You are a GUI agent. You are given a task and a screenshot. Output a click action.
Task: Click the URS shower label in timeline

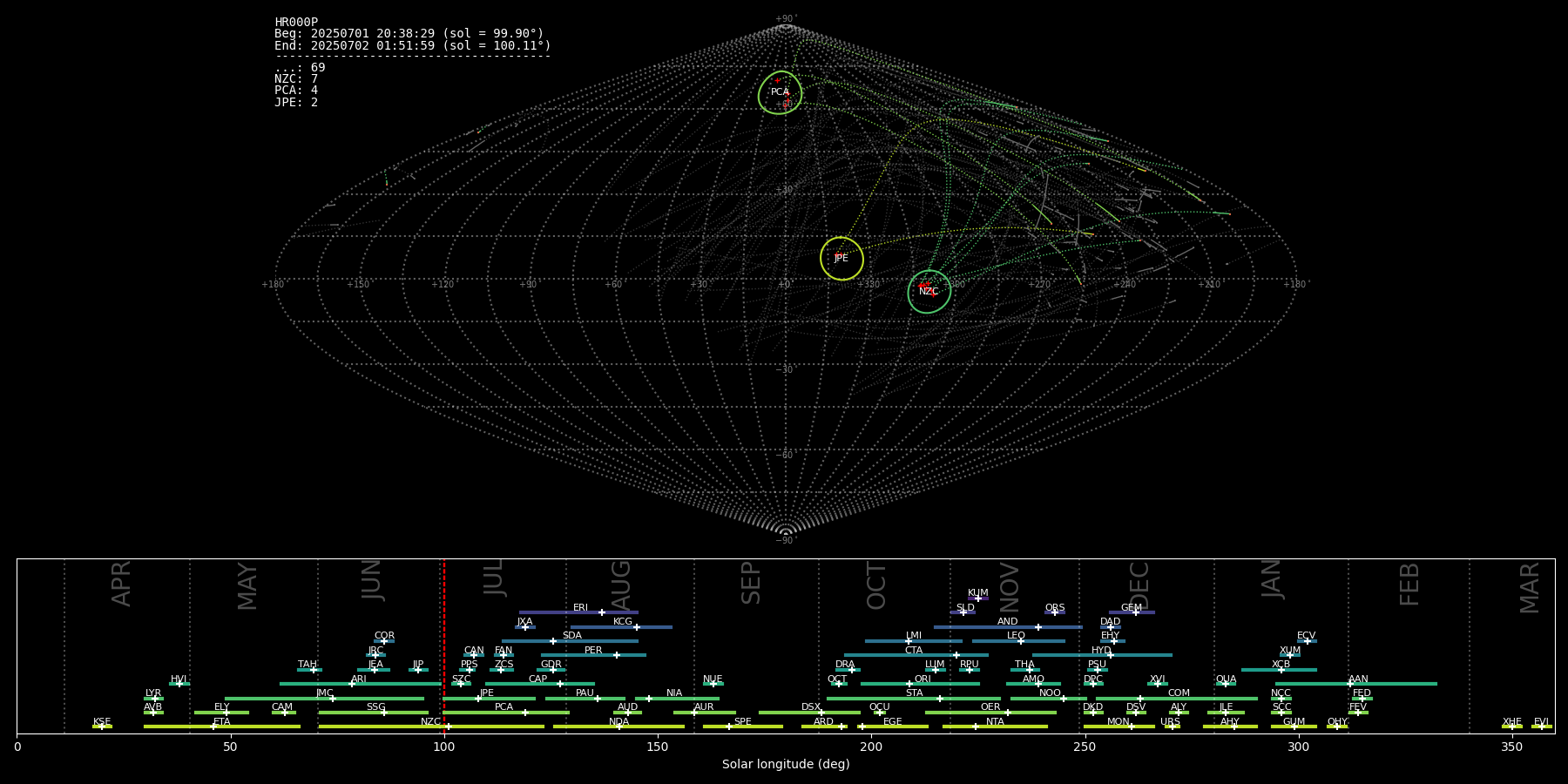click(x=1170, y=722)
